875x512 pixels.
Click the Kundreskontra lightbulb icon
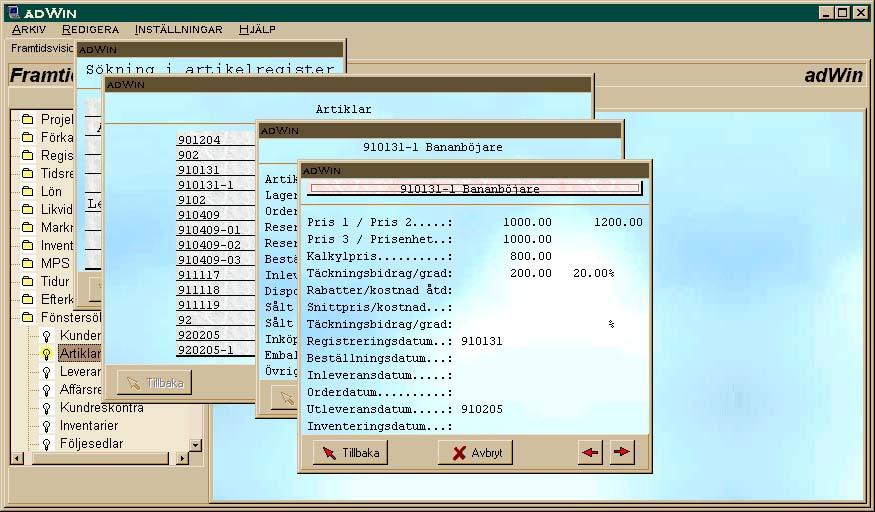pyautogui.click(x=47, y=408)
